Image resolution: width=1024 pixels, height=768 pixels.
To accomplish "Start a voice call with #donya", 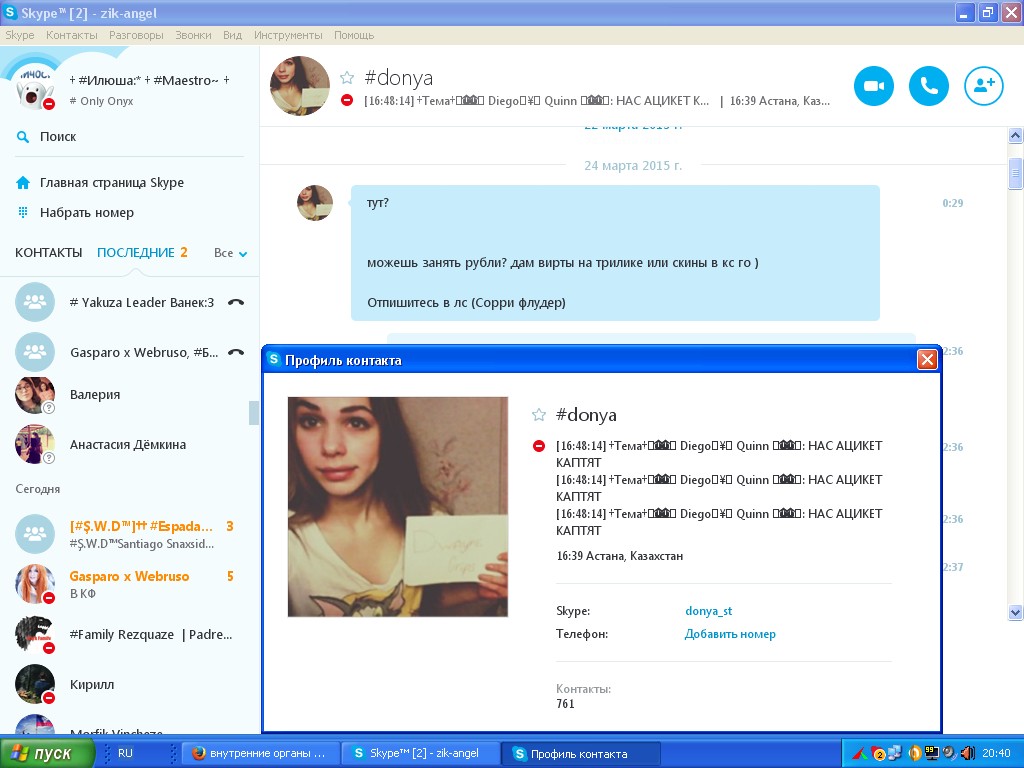I will tap(928, 86).
